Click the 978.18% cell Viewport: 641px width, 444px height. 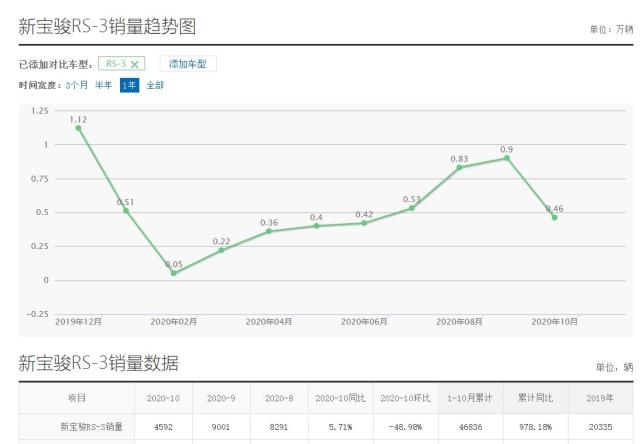(x=536, y=427)
